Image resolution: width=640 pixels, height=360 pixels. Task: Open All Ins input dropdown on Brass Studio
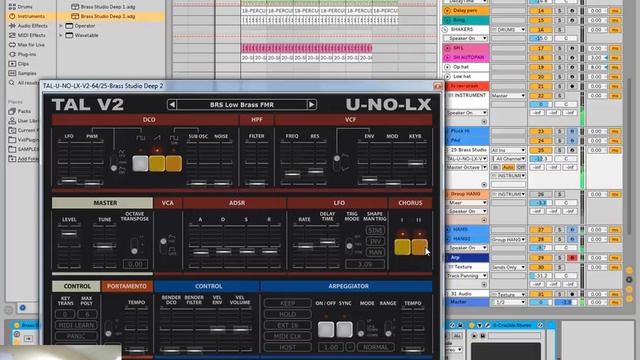point(508,150)
